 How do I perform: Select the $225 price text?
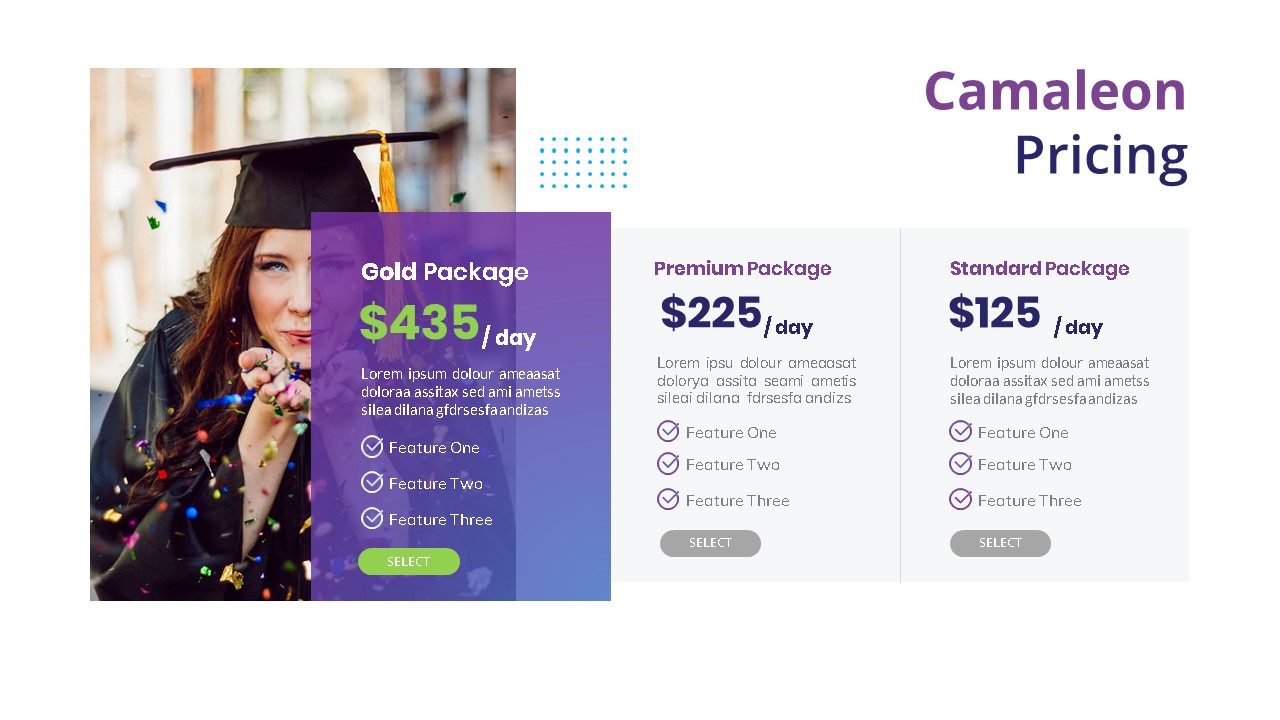[711, 313]
